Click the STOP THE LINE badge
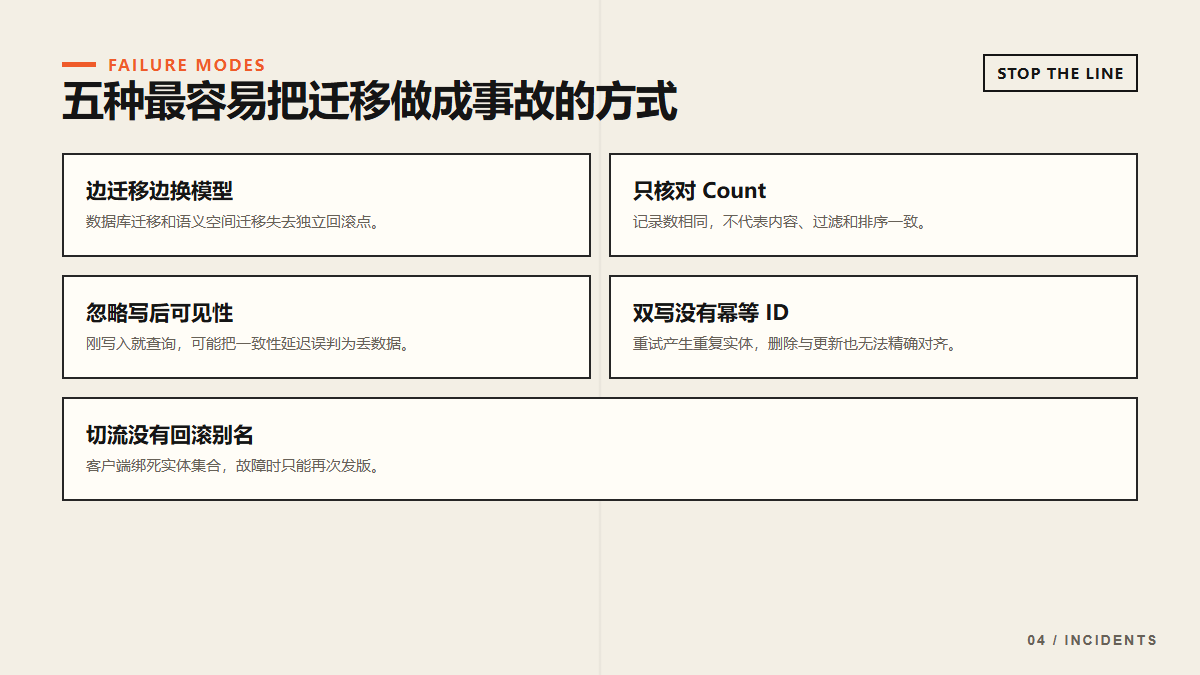 [x=1060, y=73]
